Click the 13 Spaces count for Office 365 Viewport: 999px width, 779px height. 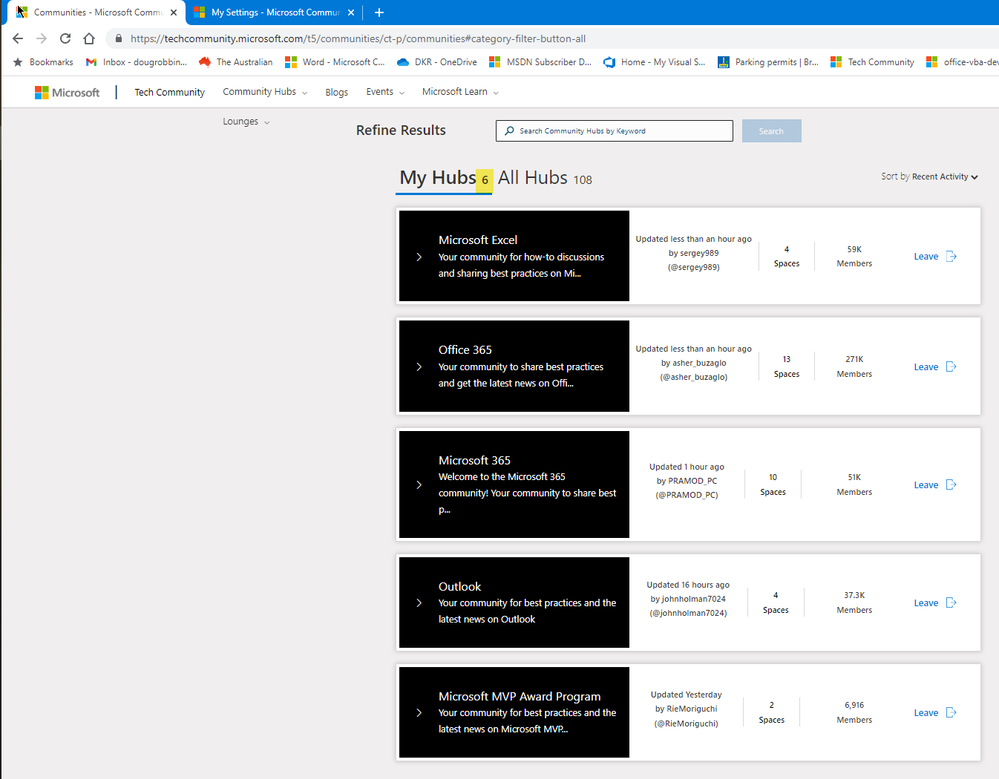point(786,366)
